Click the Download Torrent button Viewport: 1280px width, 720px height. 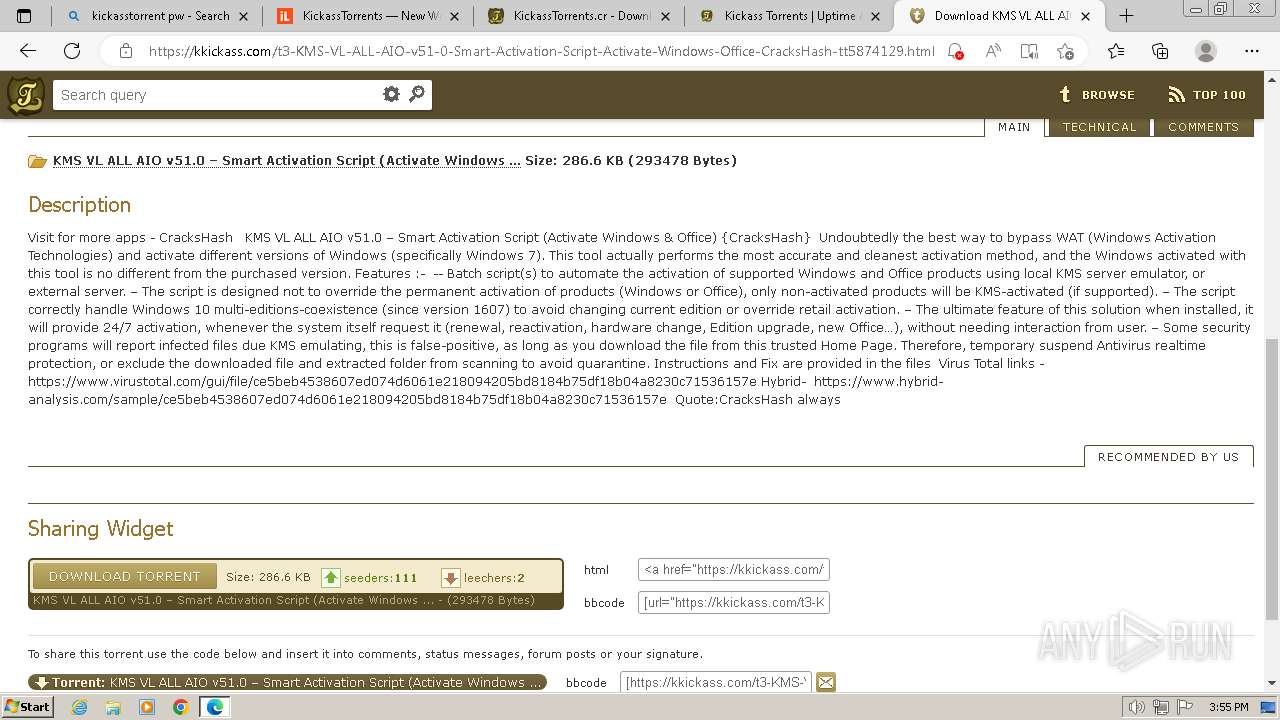coord(125,576)
